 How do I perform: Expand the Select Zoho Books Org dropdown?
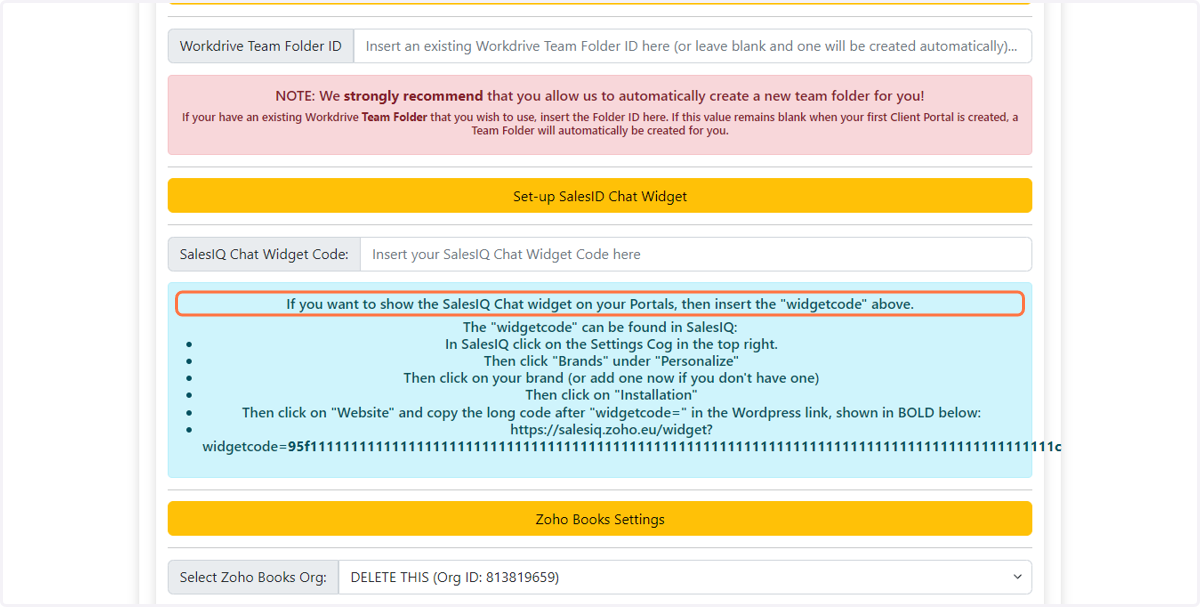(x=685, y=577)
